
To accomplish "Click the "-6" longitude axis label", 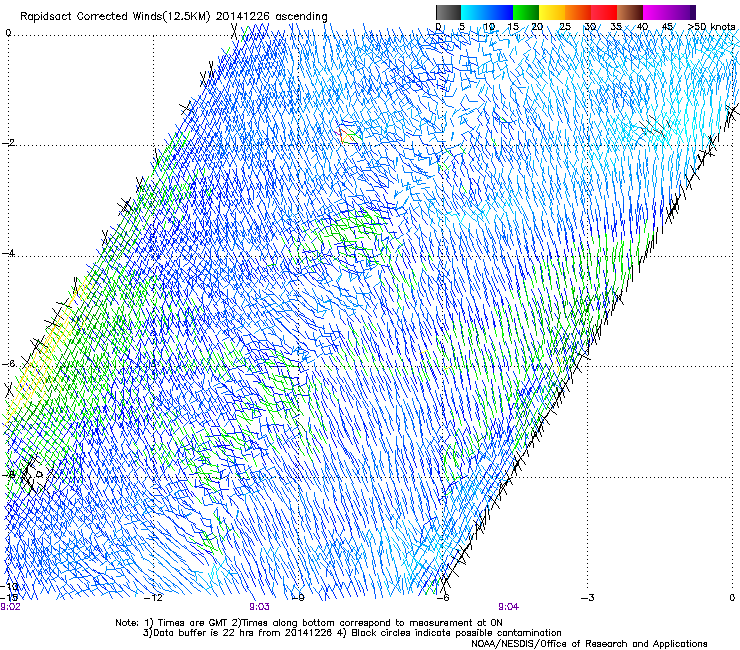I will pos(443,598).
